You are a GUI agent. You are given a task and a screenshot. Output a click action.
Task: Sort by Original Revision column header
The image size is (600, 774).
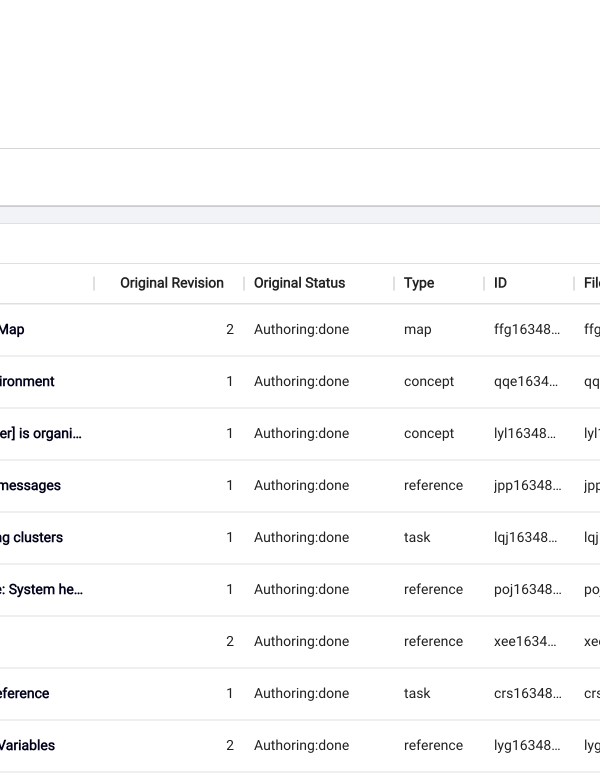[x=172, y=283]
